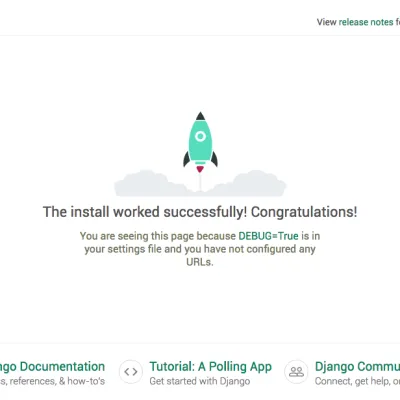Click the Django Community link
The width and height of the screenshot is (400, 400).
point(357,366)
